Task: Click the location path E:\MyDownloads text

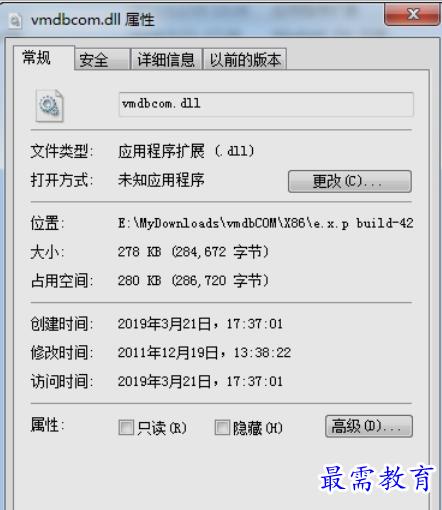Action: [266, 223]
